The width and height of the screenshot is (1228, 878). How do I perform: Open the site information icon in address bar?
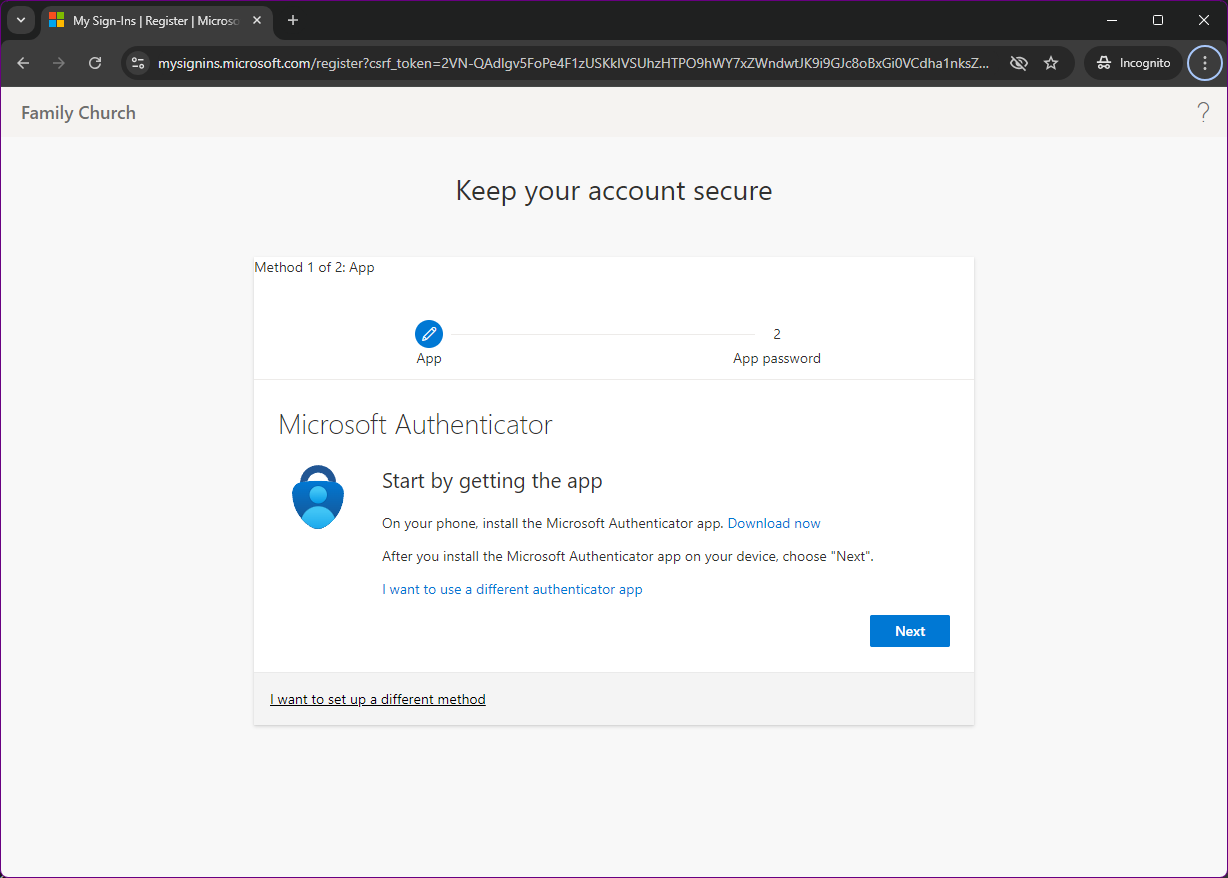coord(139,63)
